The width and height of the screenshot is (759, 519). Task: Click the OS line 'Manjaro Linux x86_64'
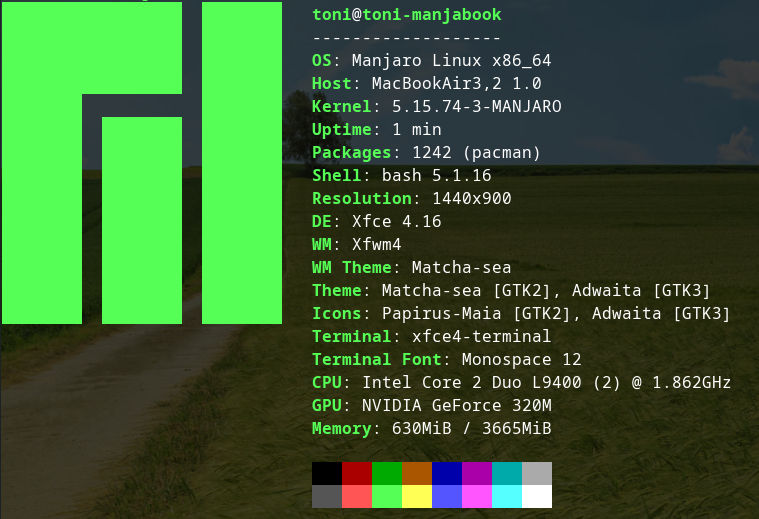451,61
